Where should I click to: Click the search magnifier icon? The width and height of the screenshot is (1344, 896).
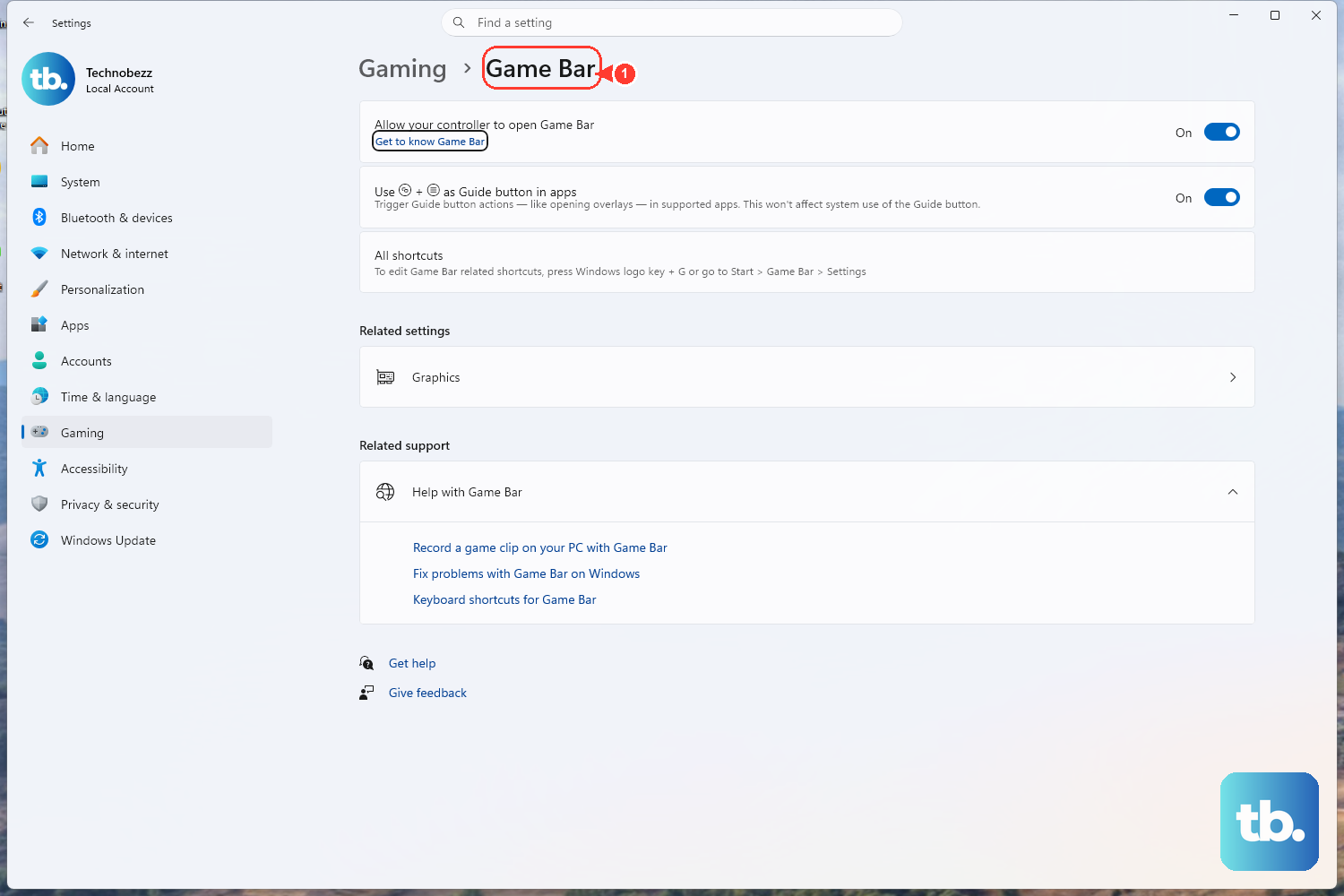pyautogui.click(x=459, y=22)
